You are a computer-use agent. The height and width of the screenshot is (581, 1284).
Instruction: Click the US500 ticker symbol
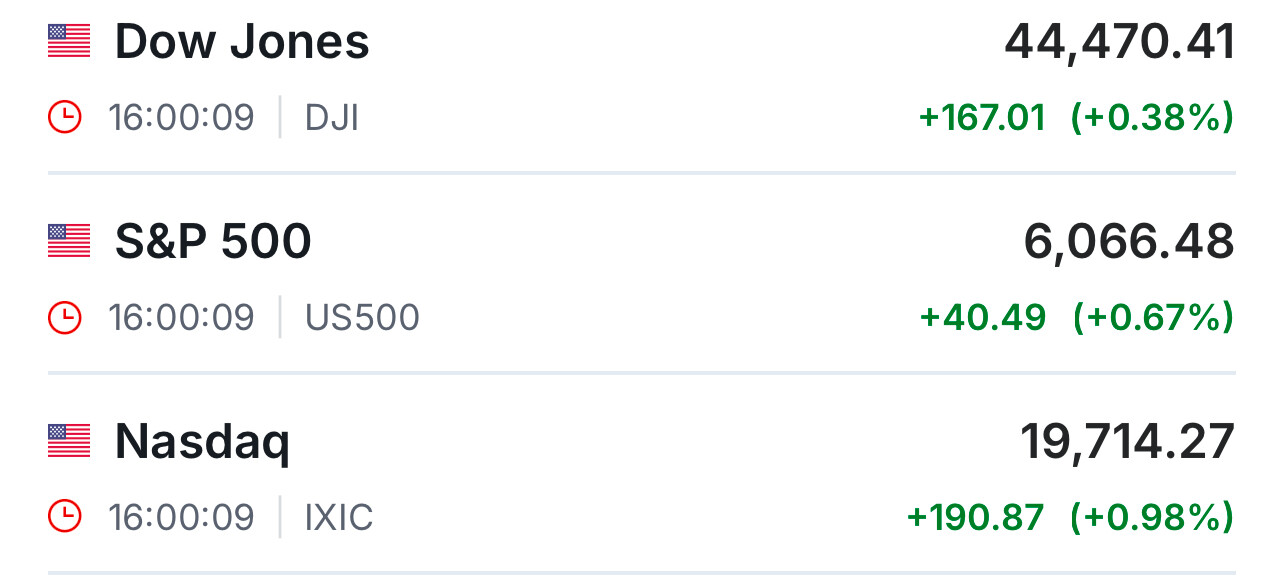pos(362,318)
